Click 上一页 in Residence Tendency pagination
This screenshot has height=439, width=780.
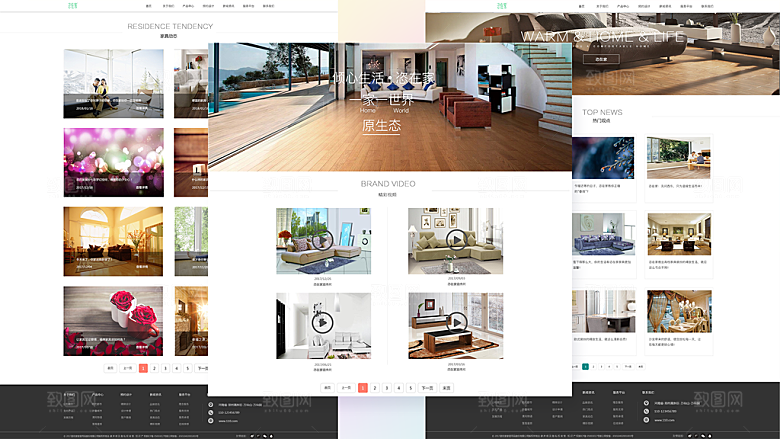(128, 368)
